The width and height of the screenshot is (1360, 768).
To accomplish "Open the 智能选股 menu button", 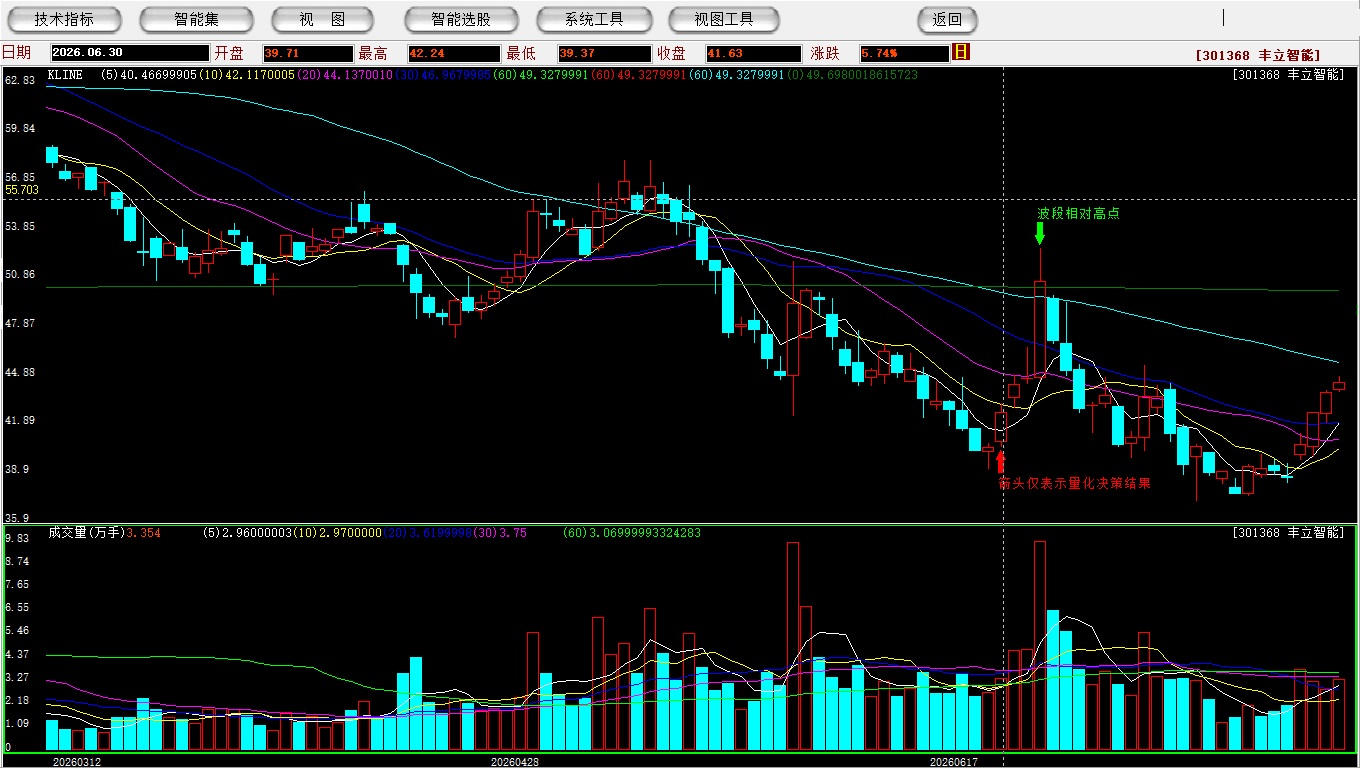I will pos(461,19).
